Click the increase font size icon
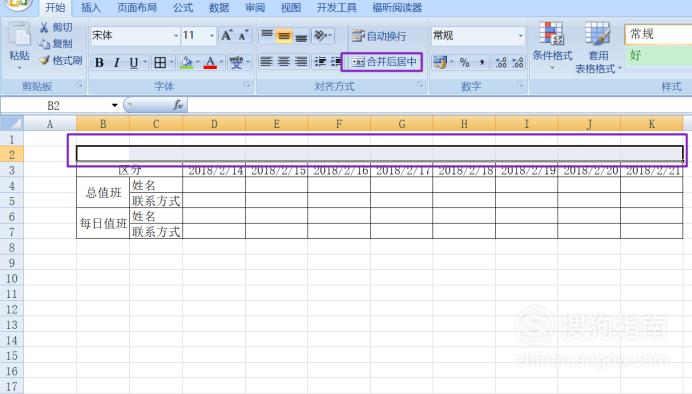Image resolution: width=692 pixels, height=394 pixels. point(227,35)
